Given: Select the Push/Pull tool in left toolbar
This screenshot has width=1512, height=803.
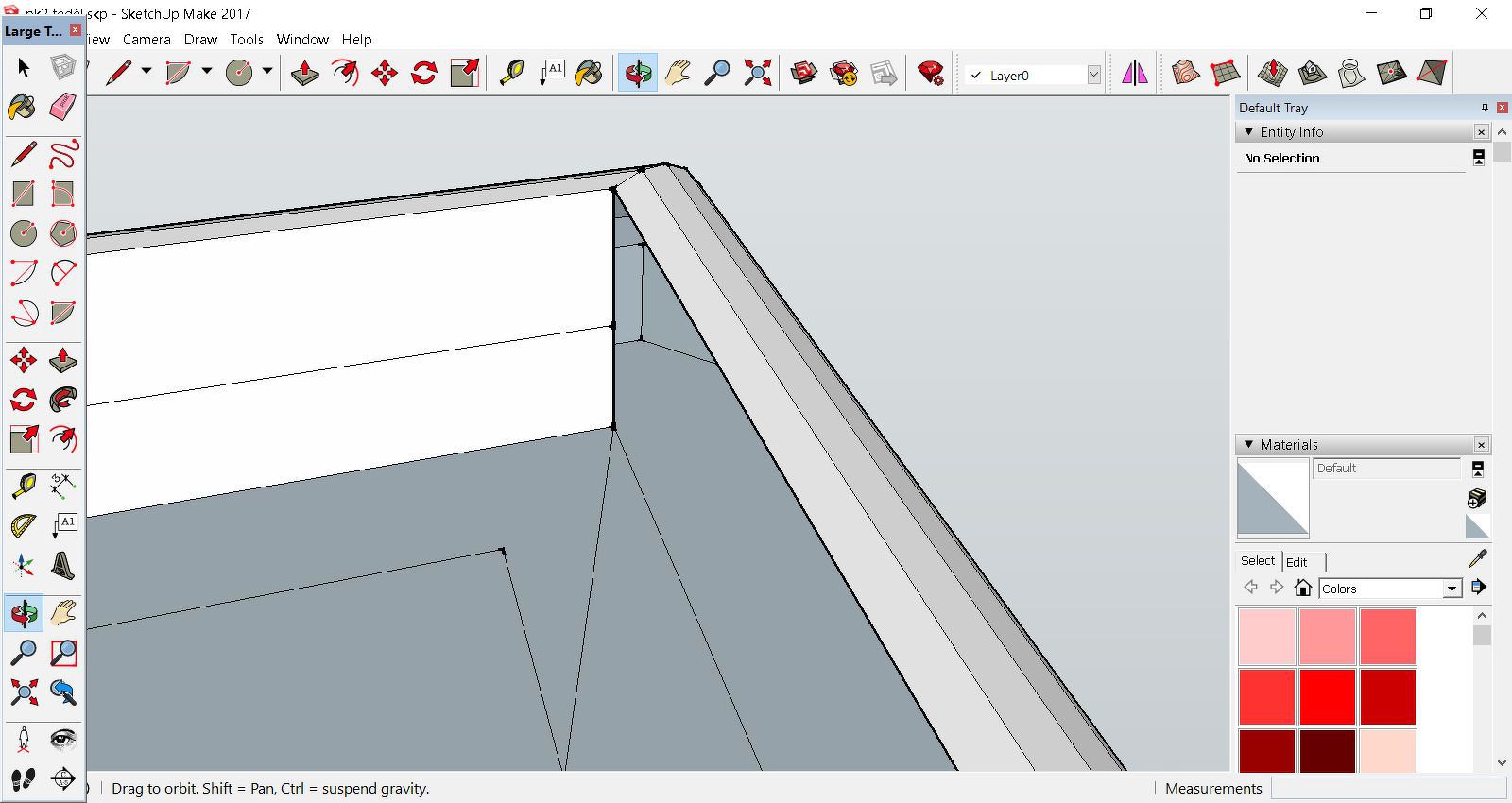Looking at the screenshot, I should (62, 360).
